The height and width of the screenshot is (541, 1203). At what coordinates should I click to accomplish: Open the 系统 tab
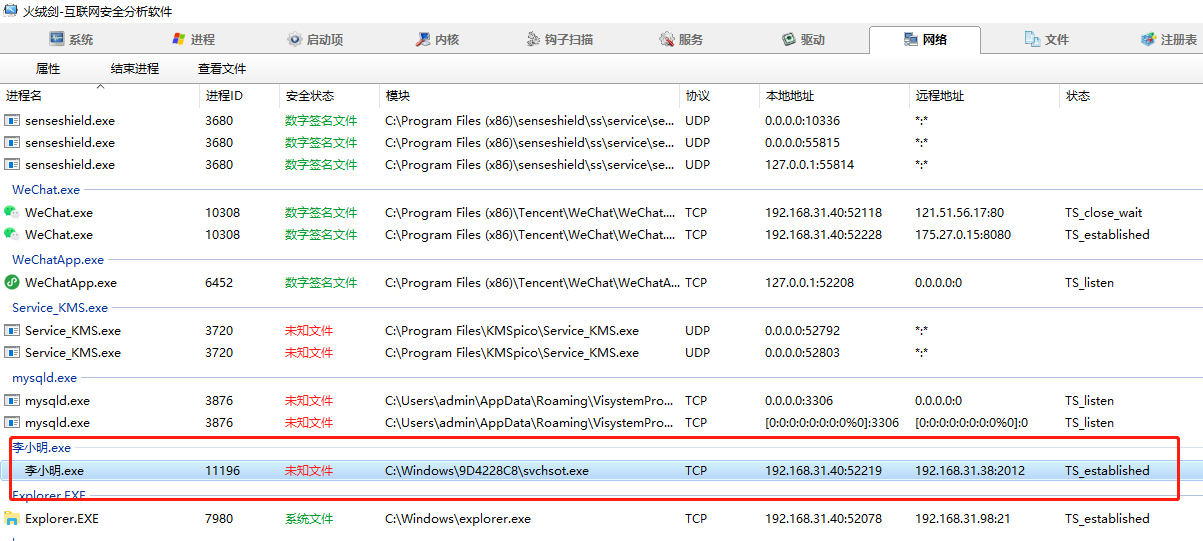pyautogui.click(x=70, y=39)
